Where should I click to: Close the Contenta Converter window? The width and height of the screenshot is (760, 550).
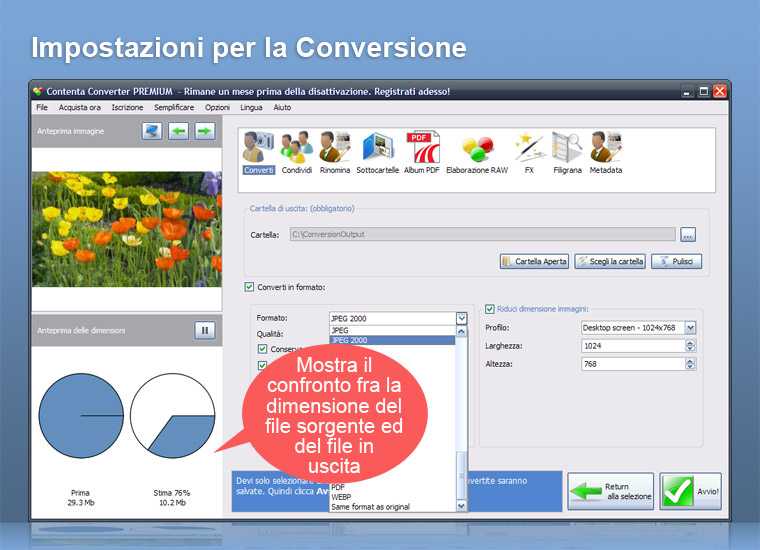[x=720, y=91]
